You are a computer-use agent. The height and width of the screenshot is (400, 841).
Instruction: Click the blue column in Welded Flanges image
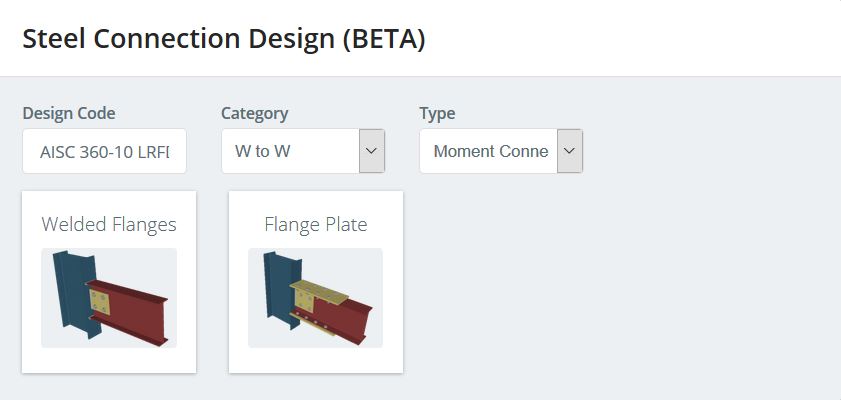72,292
